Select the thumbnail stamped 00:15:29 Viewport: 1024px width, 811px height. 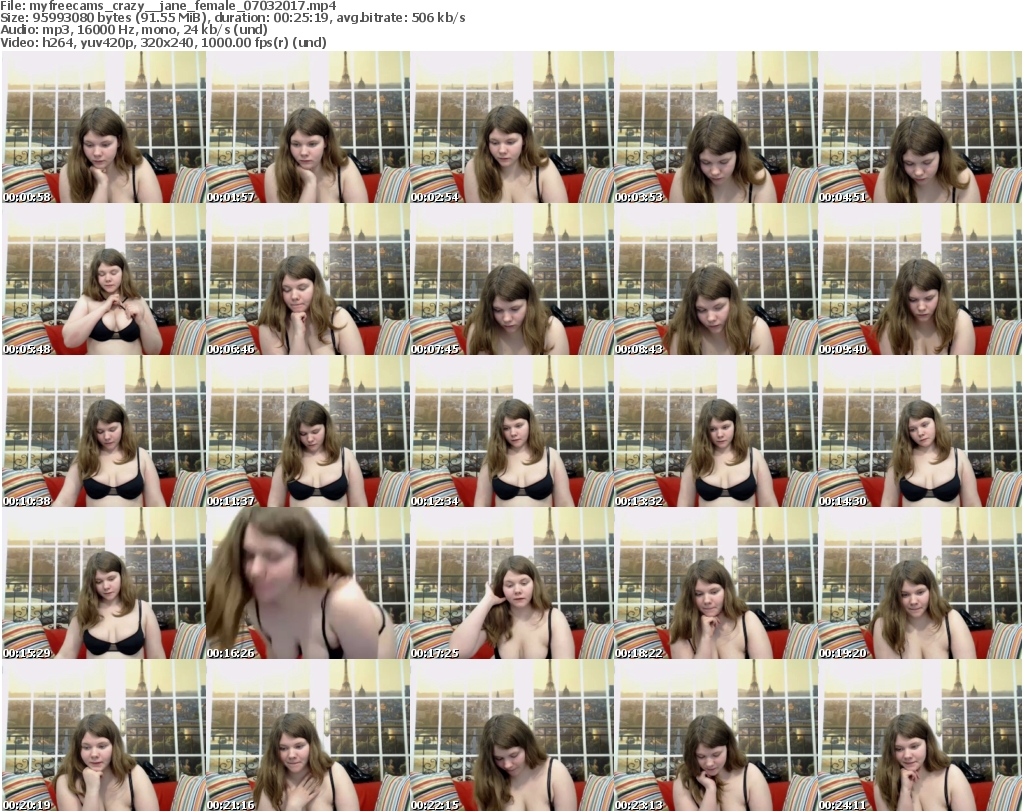pyautogui.click(x=104, y=583)
